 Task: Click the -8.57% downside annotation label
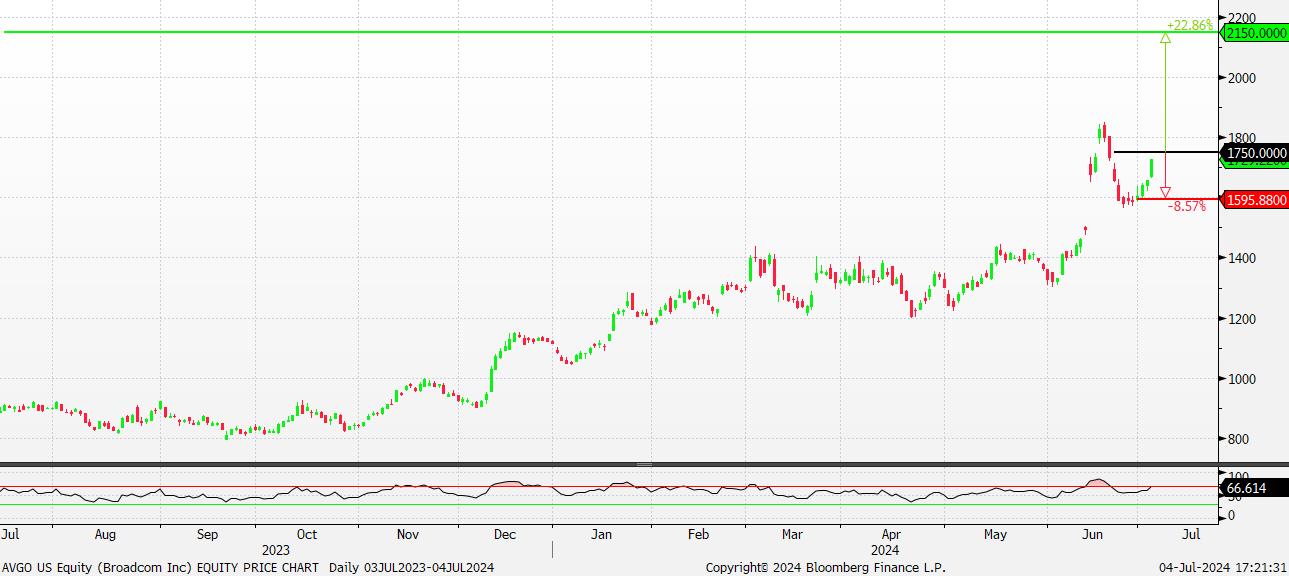click(1187, 206)
